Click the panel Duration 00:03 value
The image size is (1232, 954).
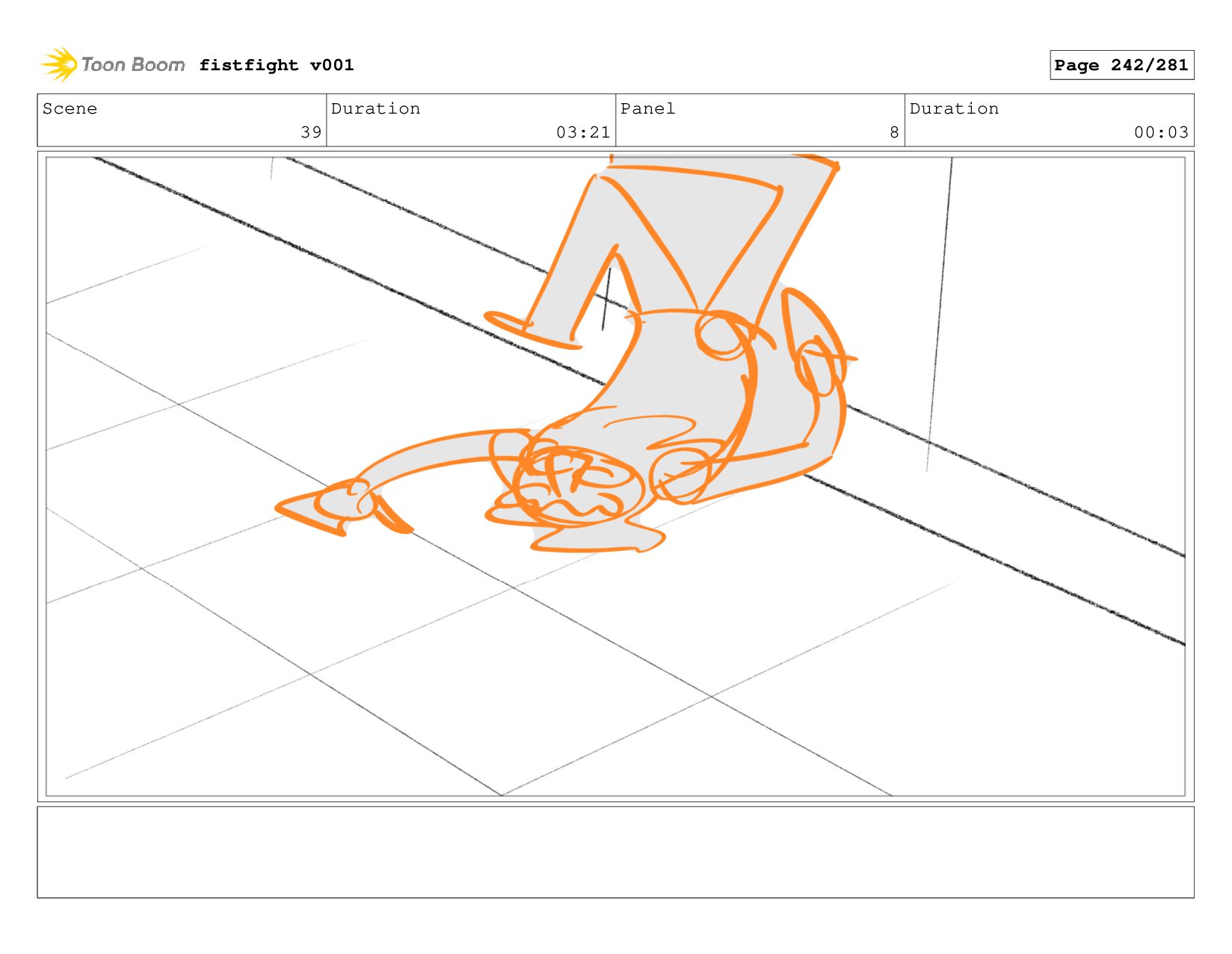1161,132
